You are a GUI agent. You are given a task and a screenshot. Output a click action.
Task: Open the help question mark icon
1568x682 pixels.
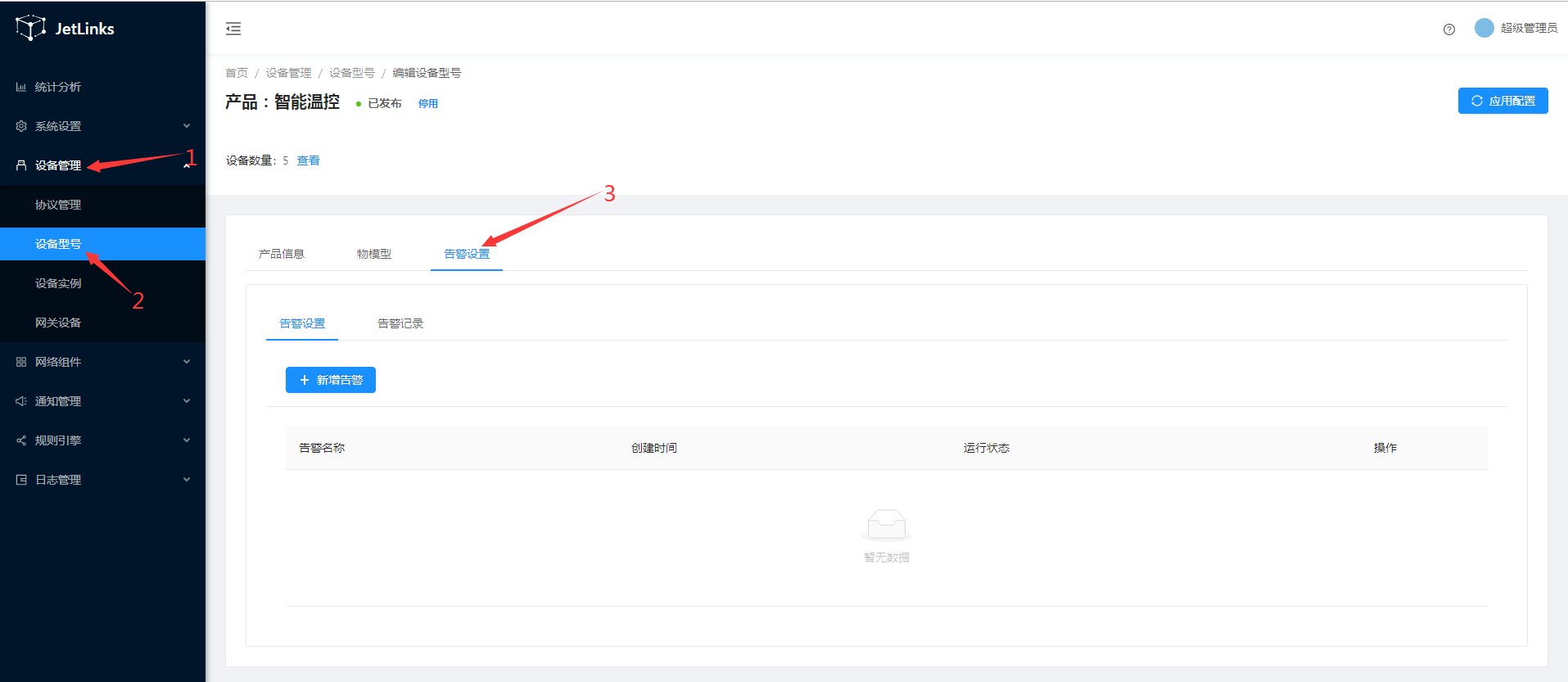pyautogui.click(x=1448, y=29)
